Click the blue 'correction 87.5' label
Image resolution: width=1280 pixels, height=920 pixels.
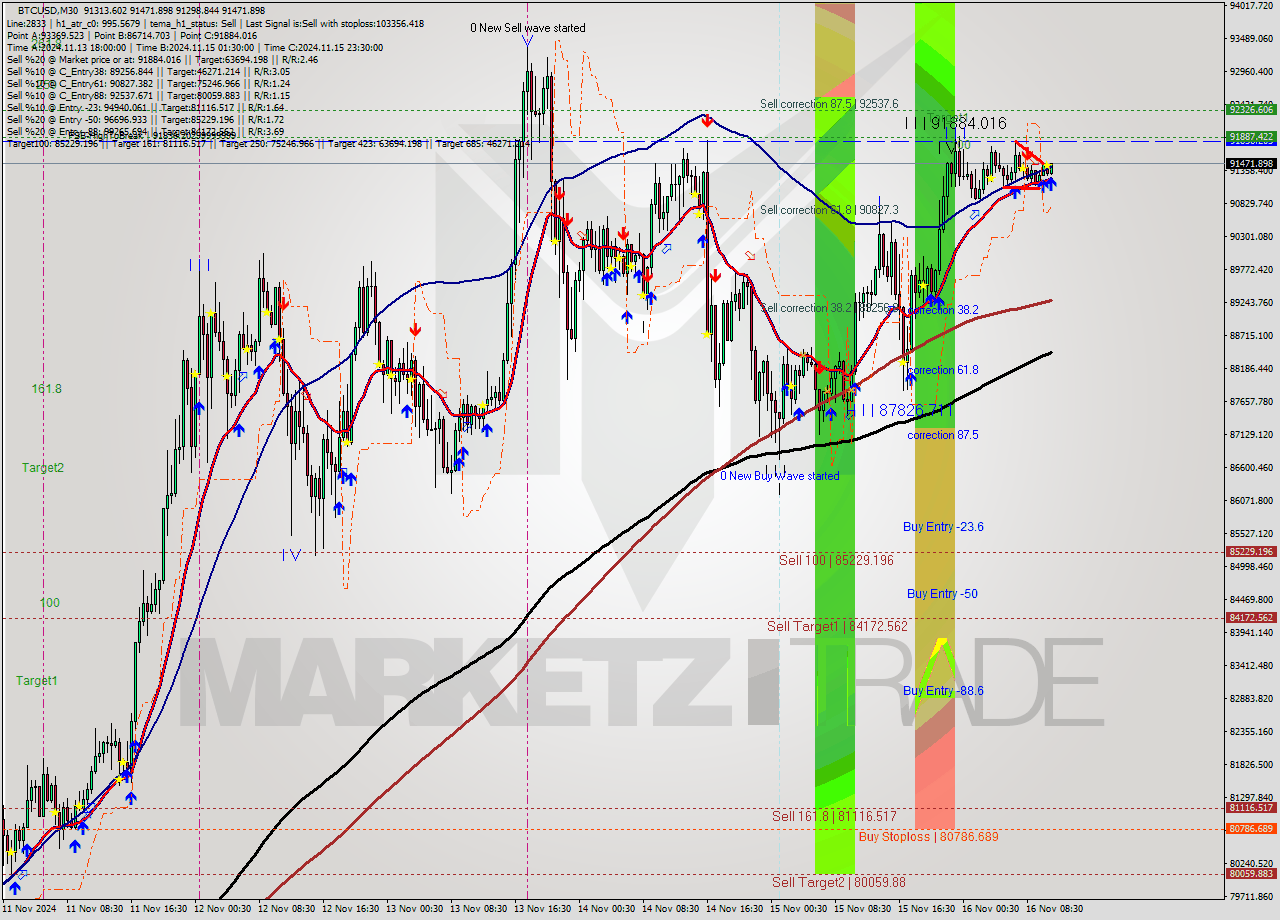point(943,435)
